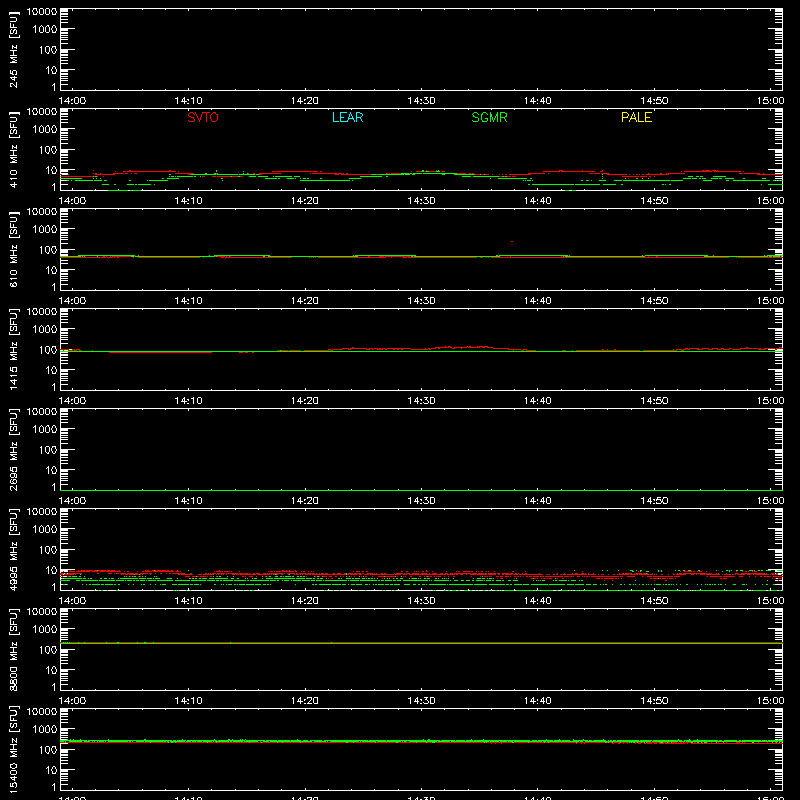Click 14:50 time label under the 2695 MHz plot

654,501
